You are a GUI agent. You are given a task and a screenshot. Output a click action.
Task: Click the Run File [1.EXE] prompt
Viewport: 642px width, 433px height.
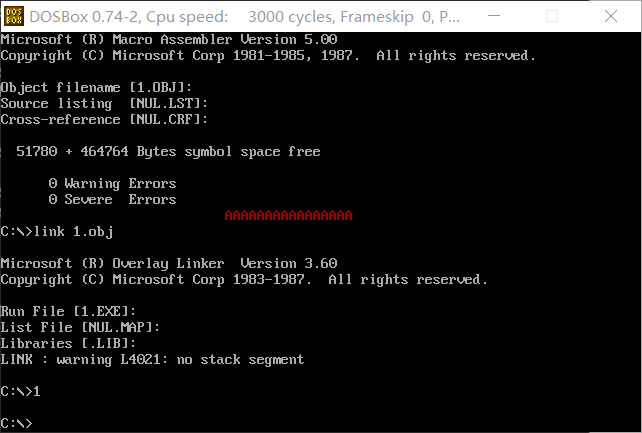(68, 312)
